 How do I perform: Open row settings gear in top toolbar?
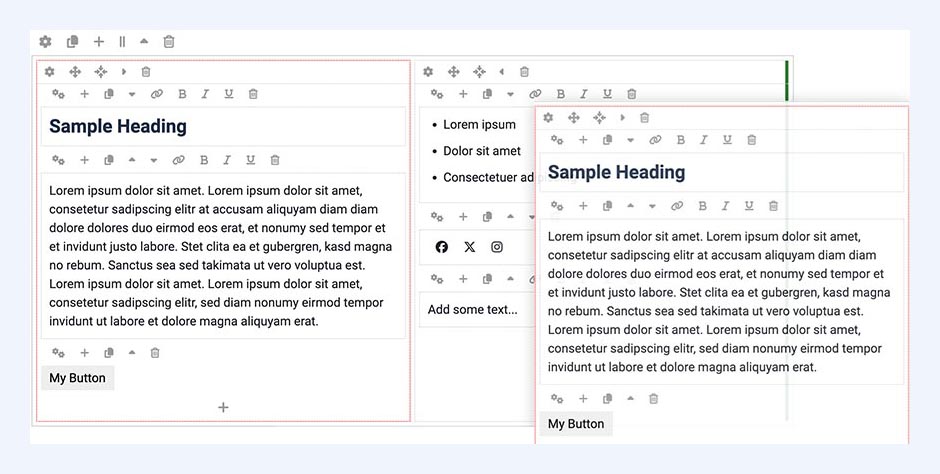coord(45,41)
